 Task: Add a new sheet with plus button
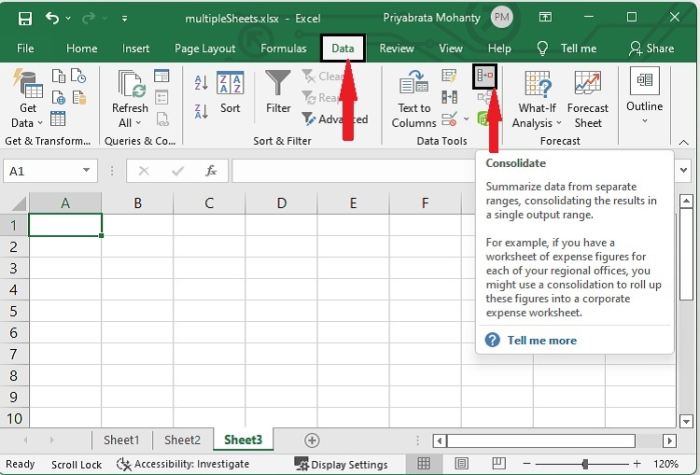click(312, 440)
